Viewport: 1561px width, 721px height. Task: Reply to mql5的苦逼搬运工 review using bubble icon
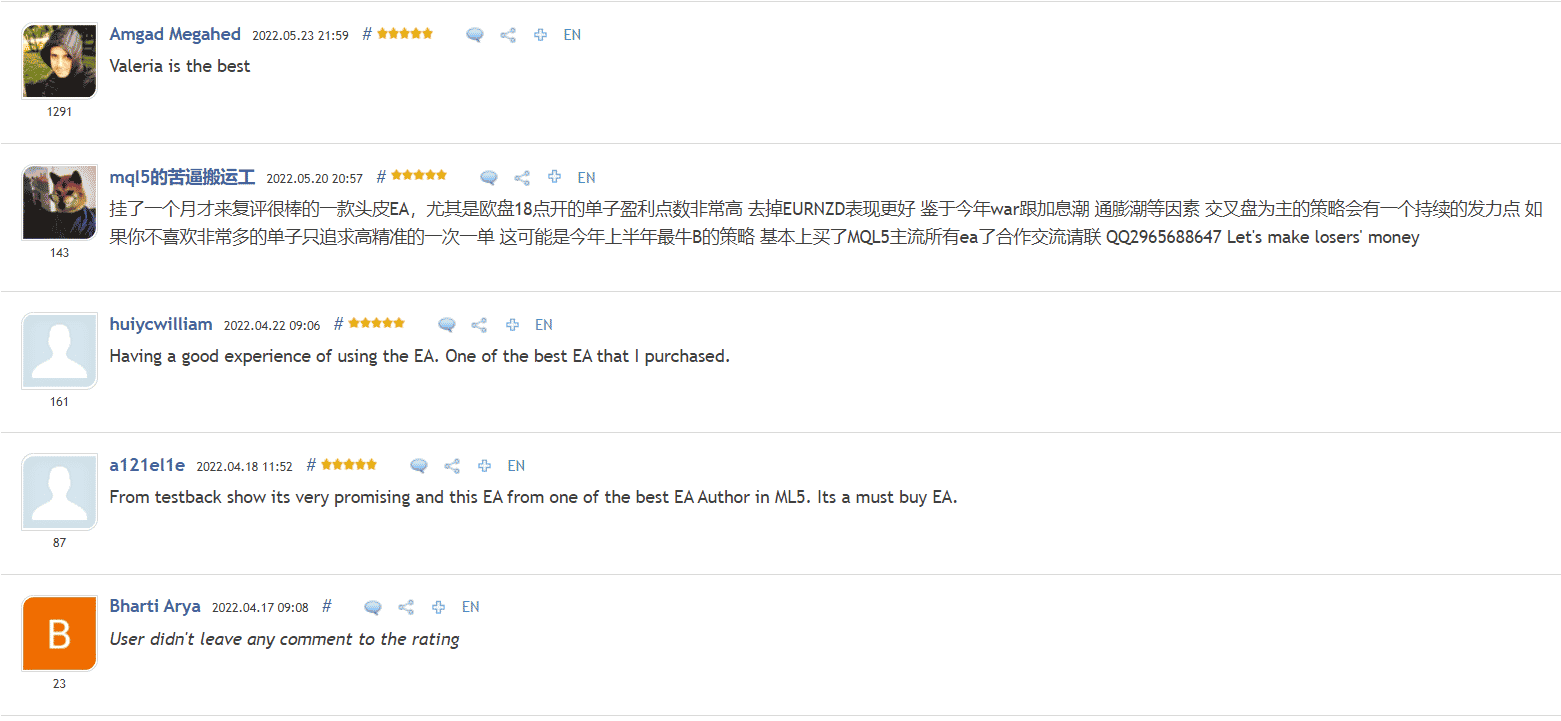(x=489, y=178)
